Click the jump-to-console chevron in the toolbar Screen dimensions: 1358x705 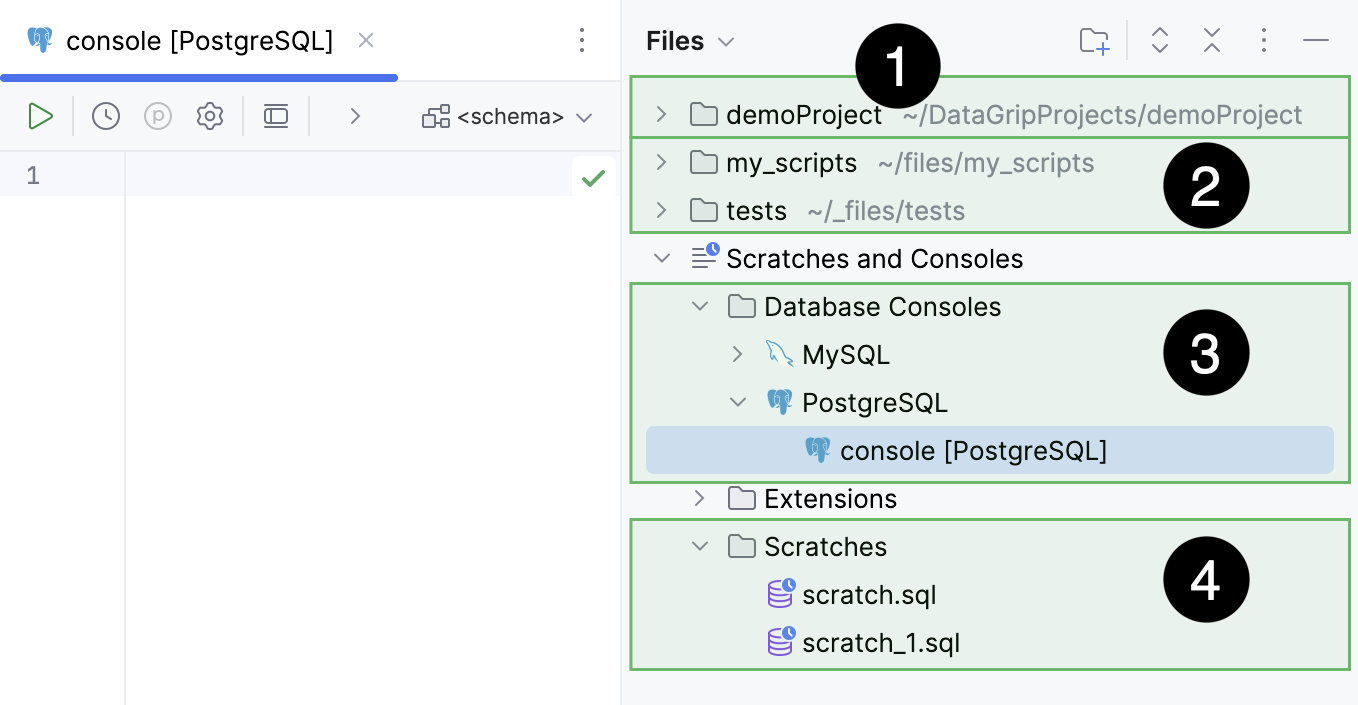click(355, 116)
